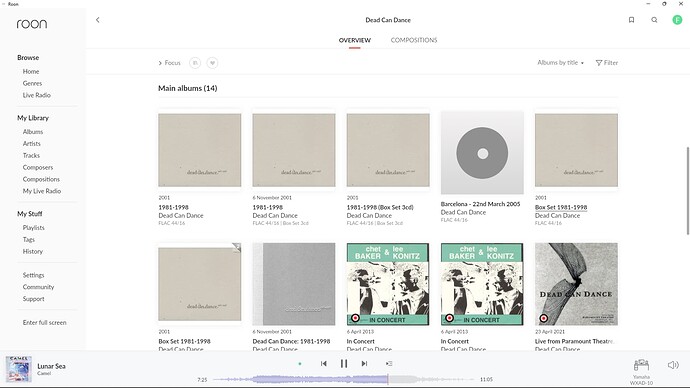Click the Box Set 1981-1998 underlined title
The height and width of the screenshot is (388, 690).
pos(561,207)
